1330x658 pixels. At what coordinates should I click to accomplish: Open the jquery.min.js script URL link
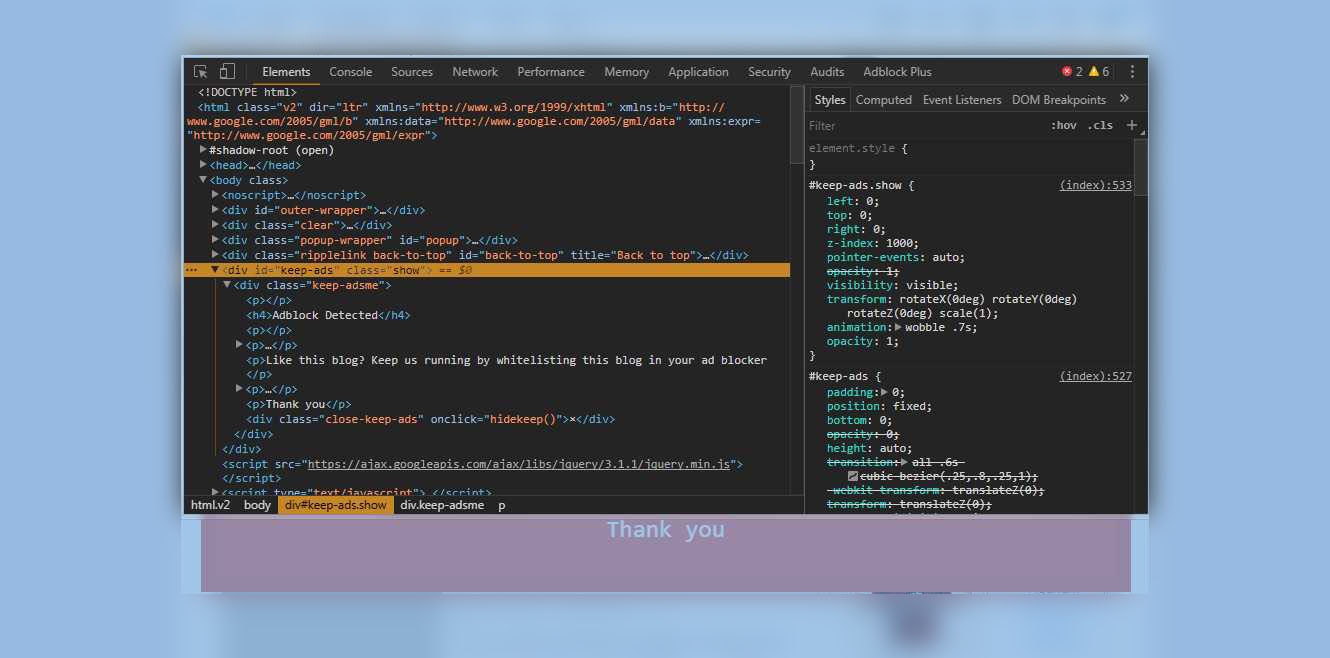(521, 464)
